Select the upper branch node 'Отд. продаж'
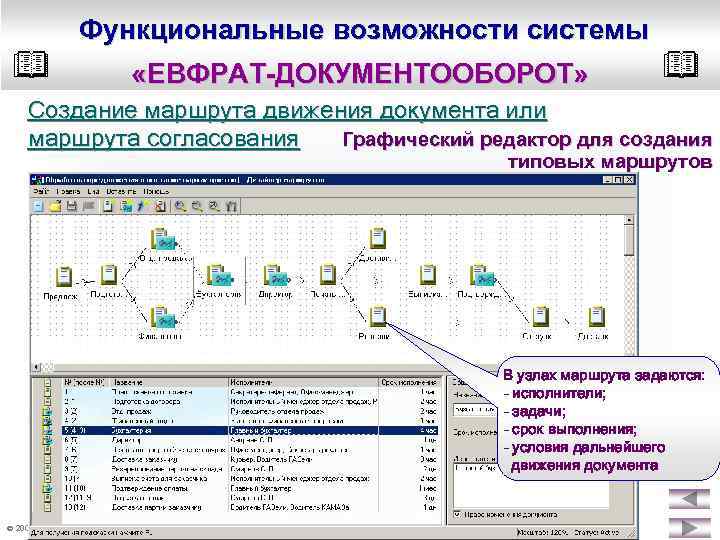Image resolution: width=720 pixels, height=540 pixels. [164, 240]
